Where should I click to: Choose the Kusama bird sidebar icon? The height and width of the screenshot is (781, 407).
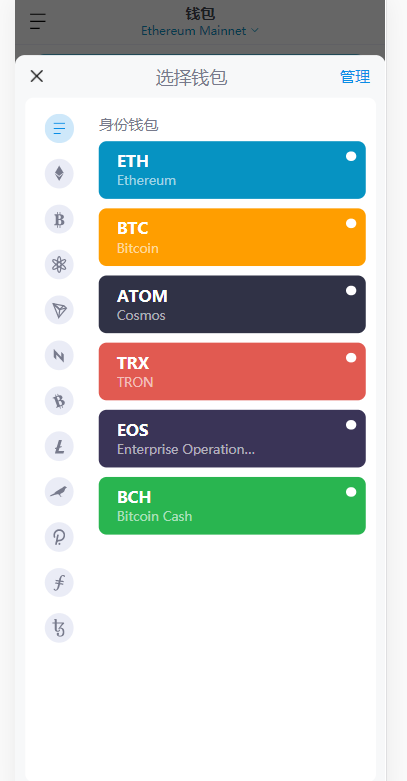pyautogui.click(x=59, y=492)
